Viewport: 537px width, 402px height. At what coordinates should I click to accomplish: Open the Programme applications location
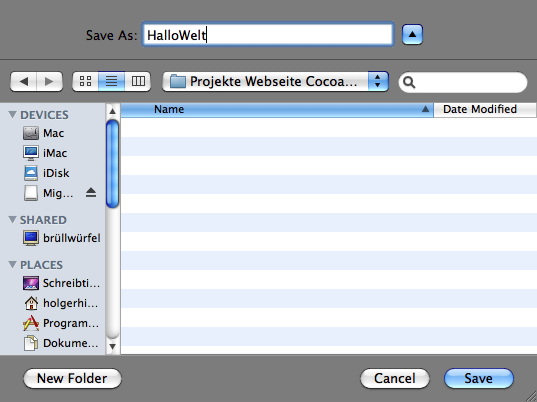(61, 323)
